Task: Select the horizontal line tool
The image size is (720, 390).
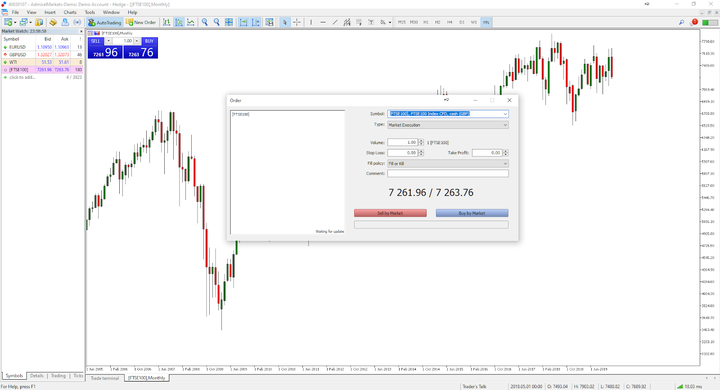Action: 323,22
